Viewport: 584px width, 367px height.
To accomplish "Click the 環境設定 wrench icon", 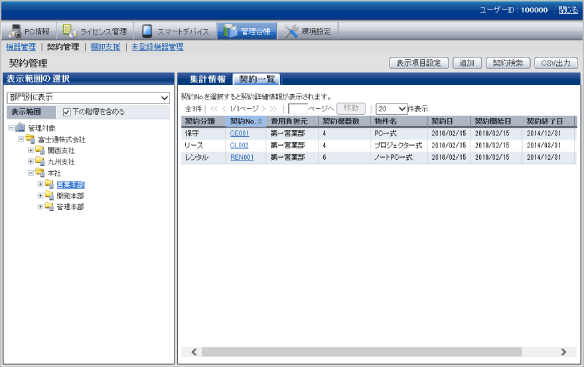I will (291, 31).
